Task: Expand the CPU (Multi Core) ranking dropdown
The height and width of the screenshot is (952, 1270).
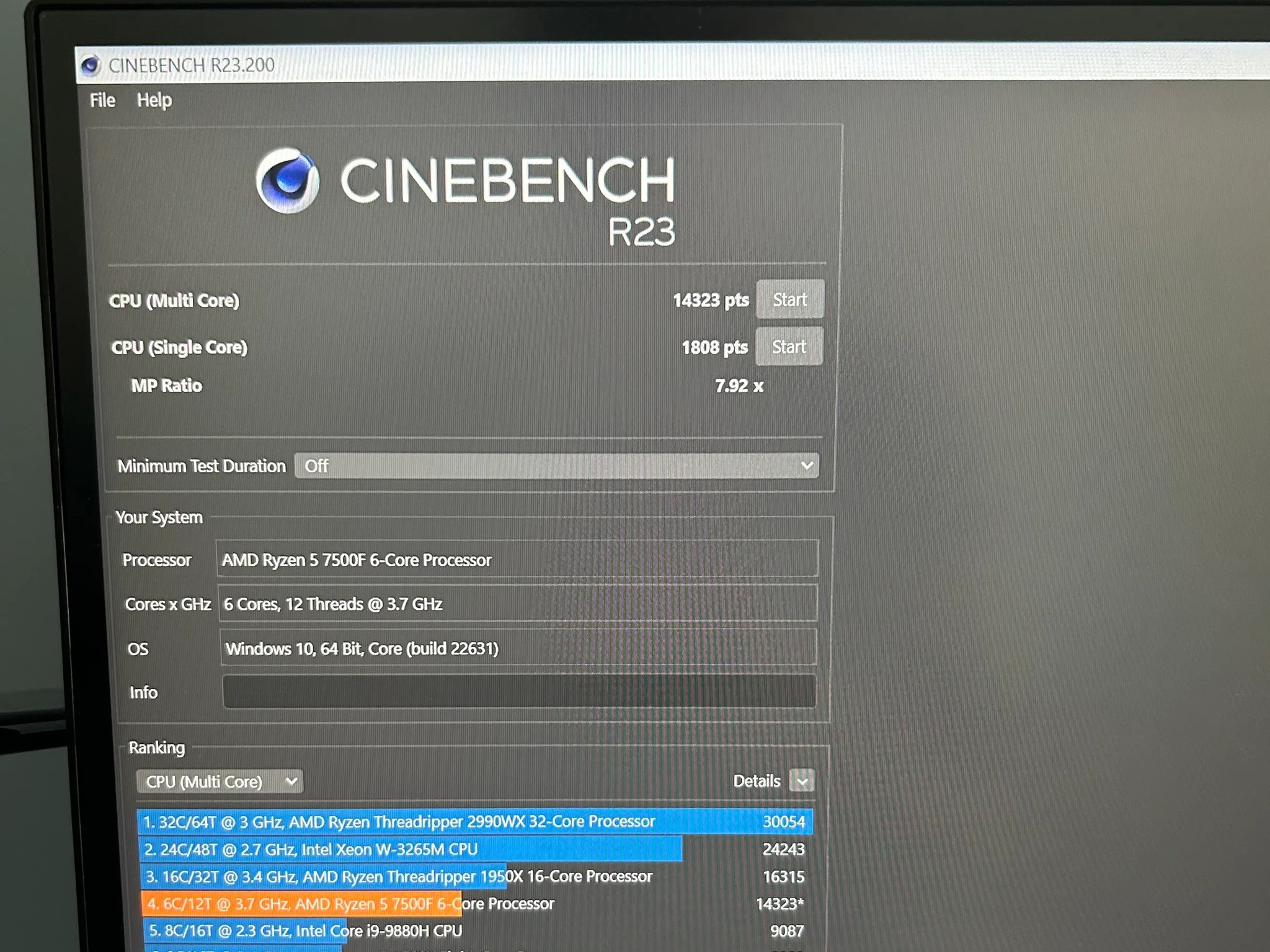Action: [x=220, y=782]
